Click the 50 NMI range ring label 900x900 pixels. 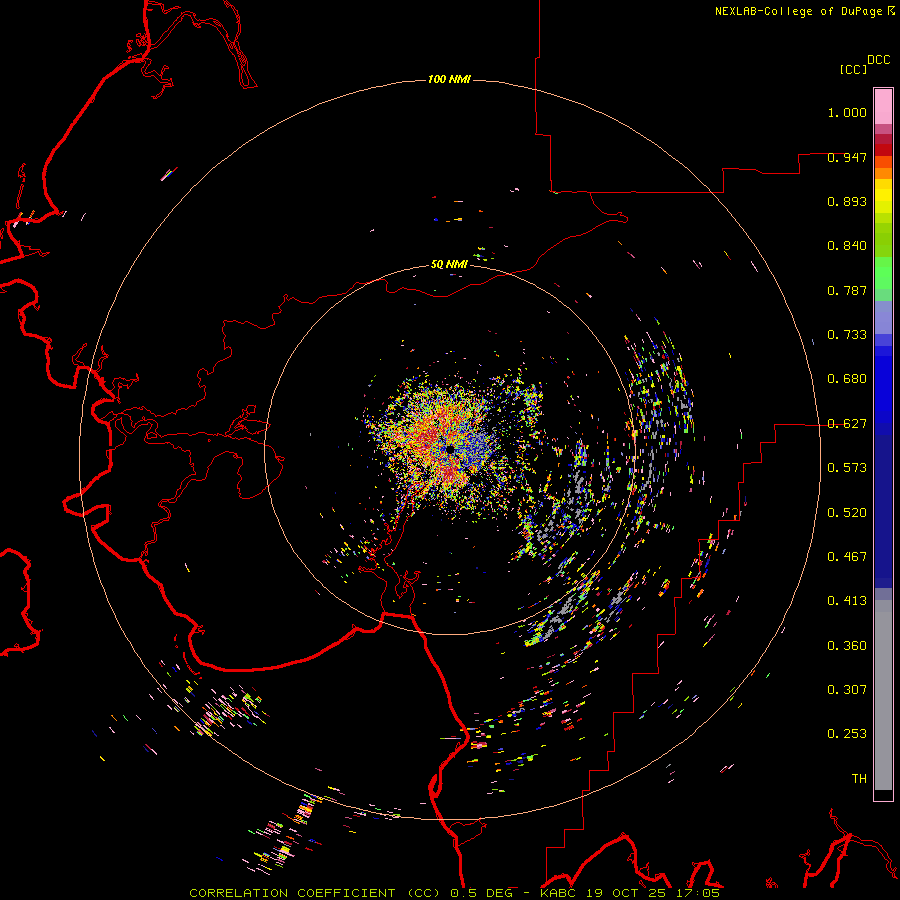click(x=449, y=265)
